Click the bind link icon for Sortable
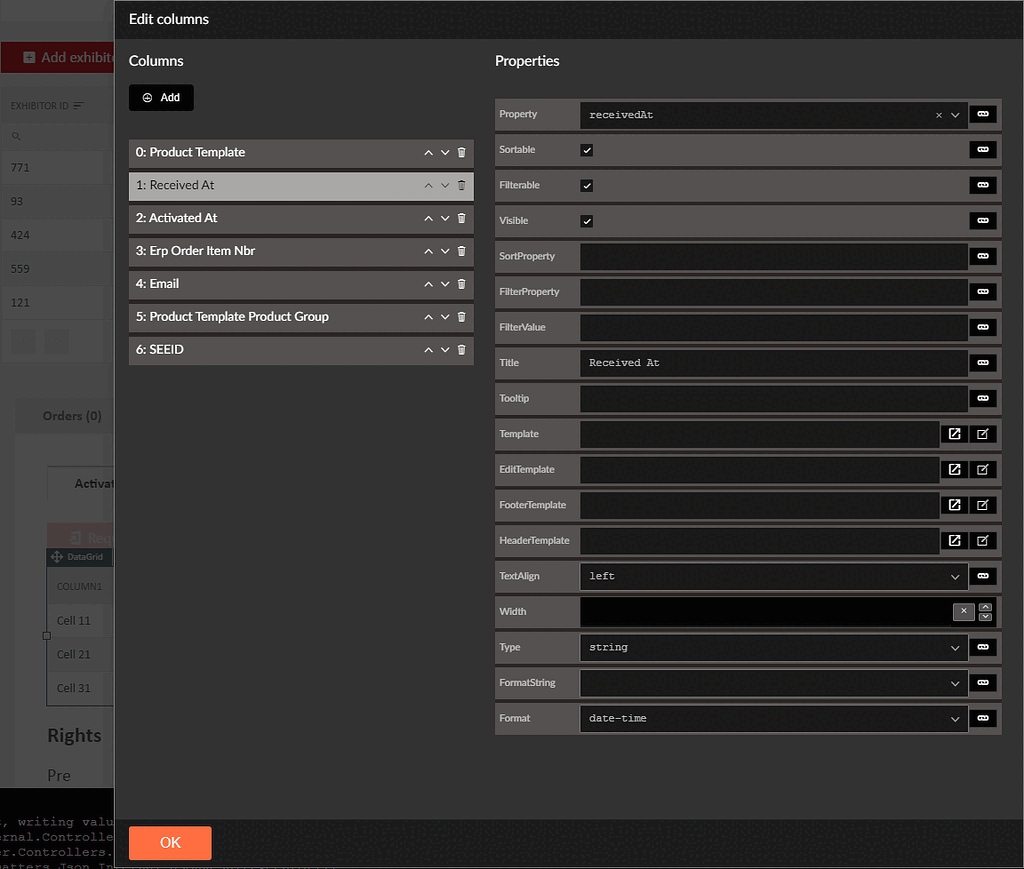1024x869 pixels. pyautogui.click(x=983, y=150)
